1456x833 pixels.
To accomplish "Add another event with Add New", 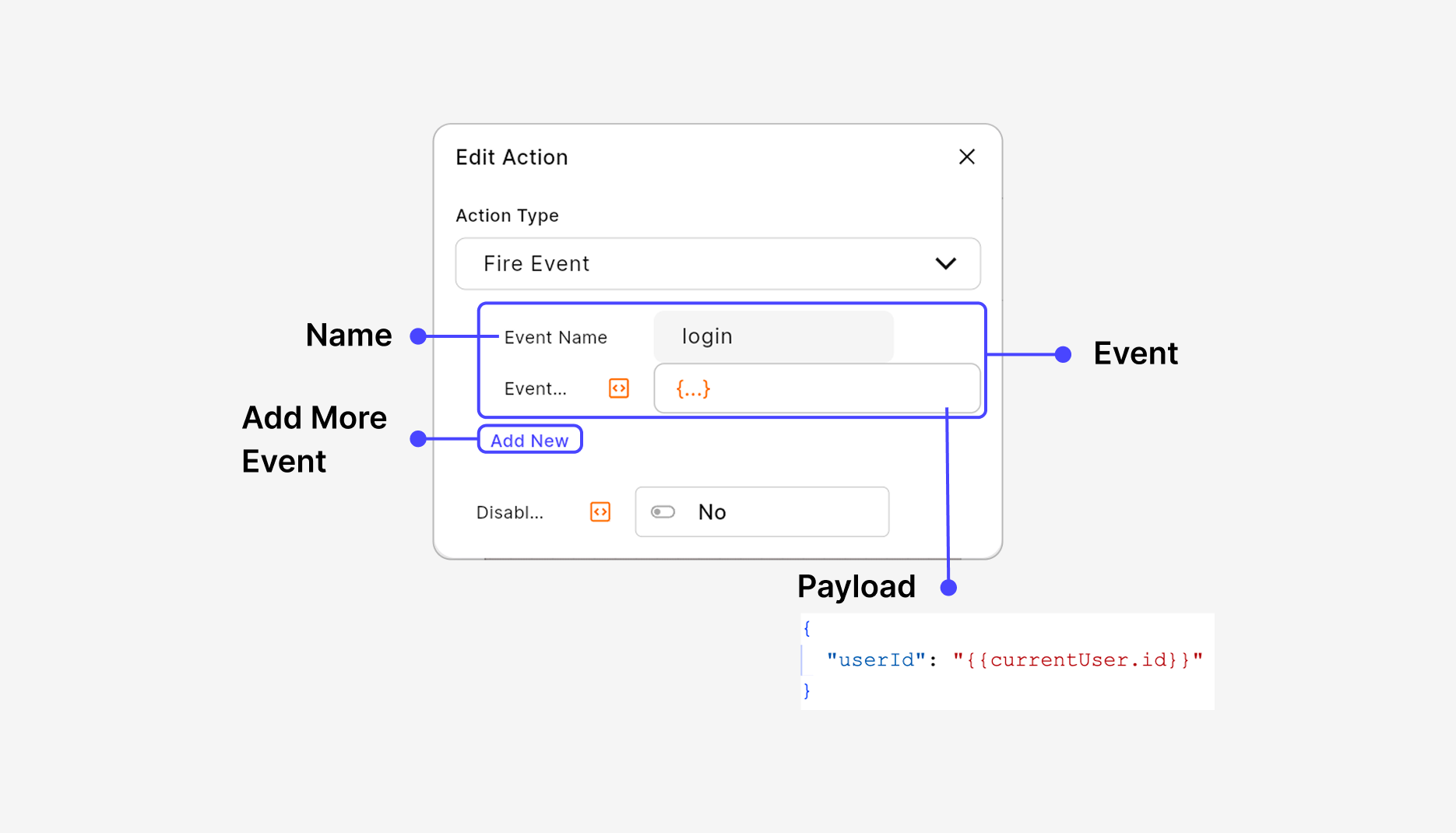I will [x=529, y=440].
